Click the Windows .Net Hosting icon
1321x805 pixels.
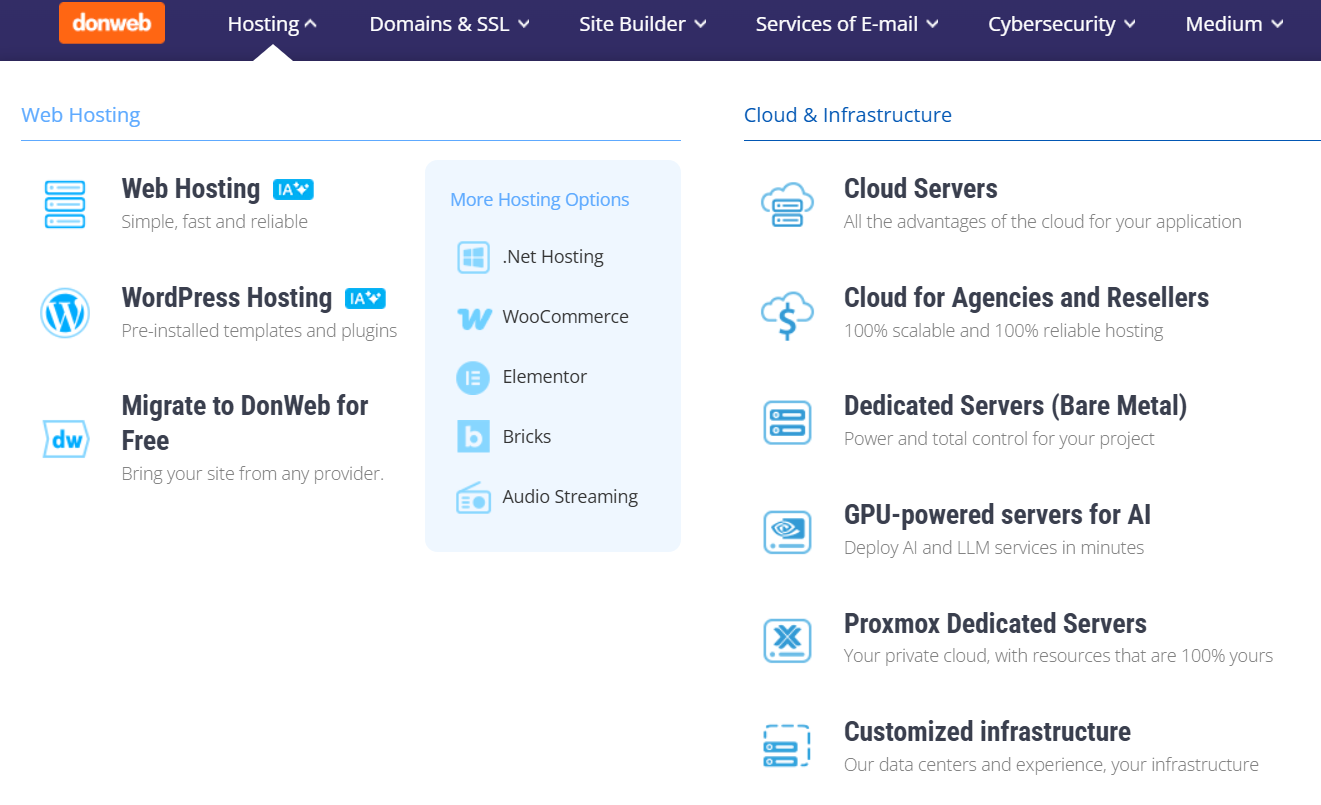click(x=473, y=257)
